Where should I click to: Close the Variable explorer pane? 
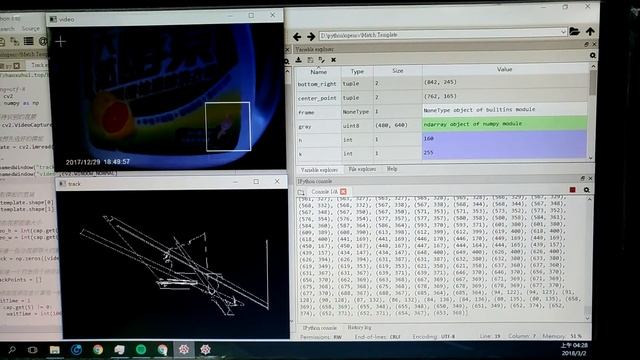click(594, 44)
